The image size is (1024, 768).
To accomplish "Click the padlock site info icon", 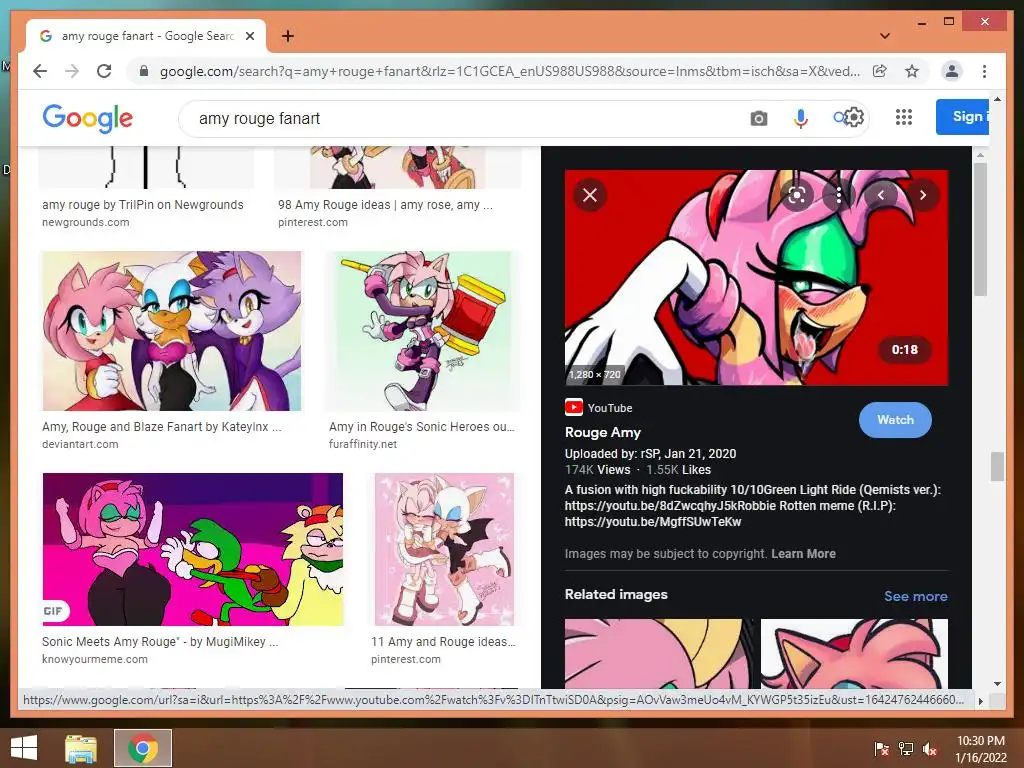I will (144, 71).
